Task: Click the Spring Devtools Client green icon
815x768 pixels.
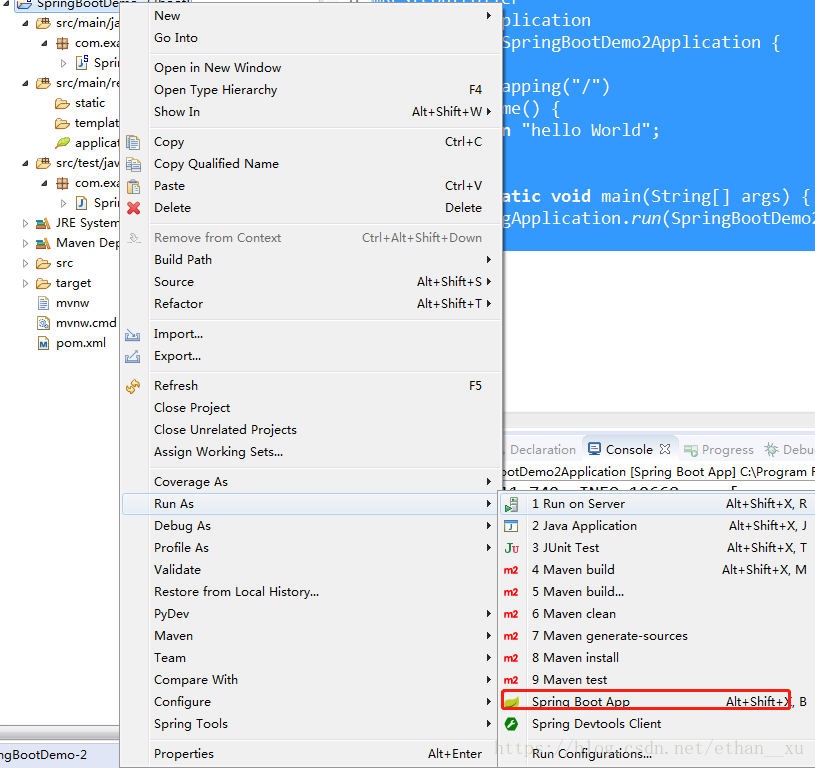Action: (511, 724)
